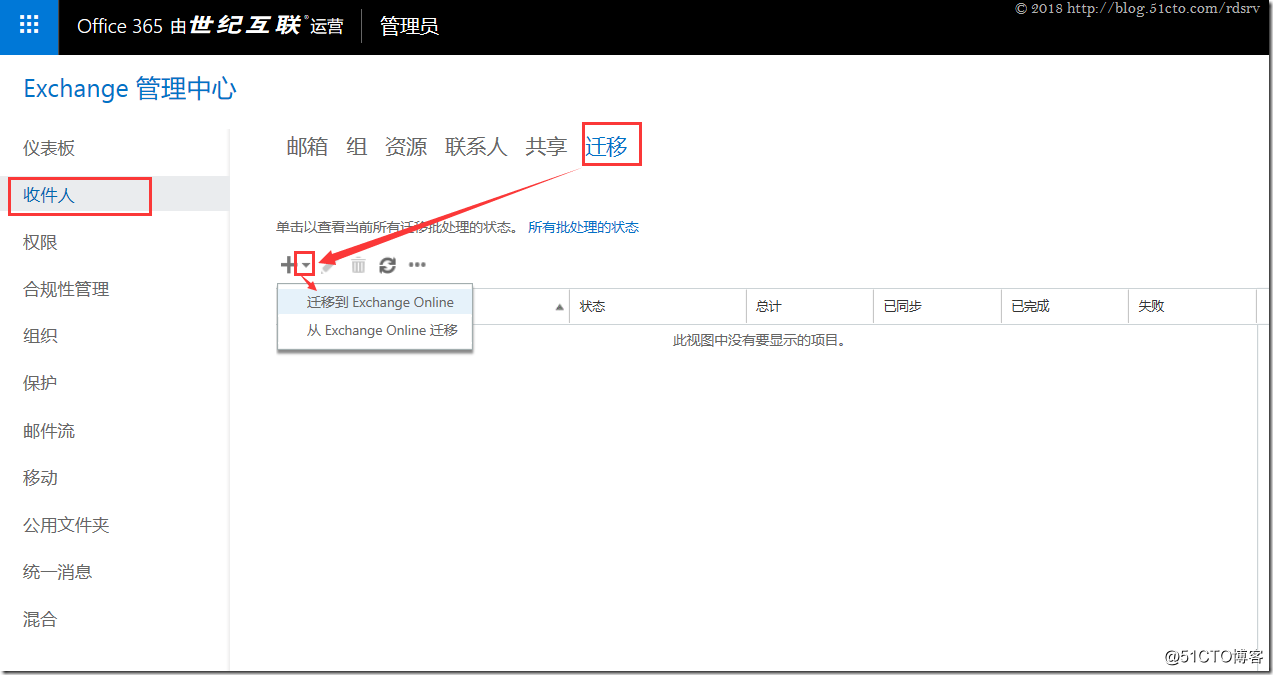The image size is (1273, 675).
Task: Click the refresh icon in toolbar
Action: coord(388,265)
